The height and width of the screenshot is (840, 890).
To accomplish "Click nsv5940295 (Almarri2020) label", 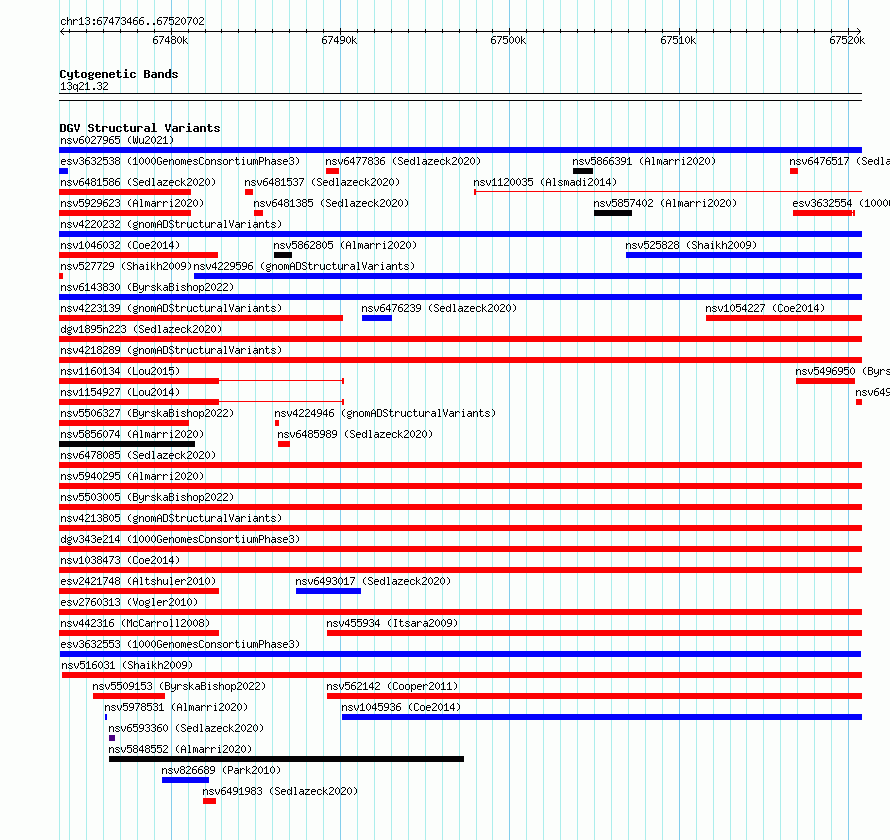I will point(132,476).
